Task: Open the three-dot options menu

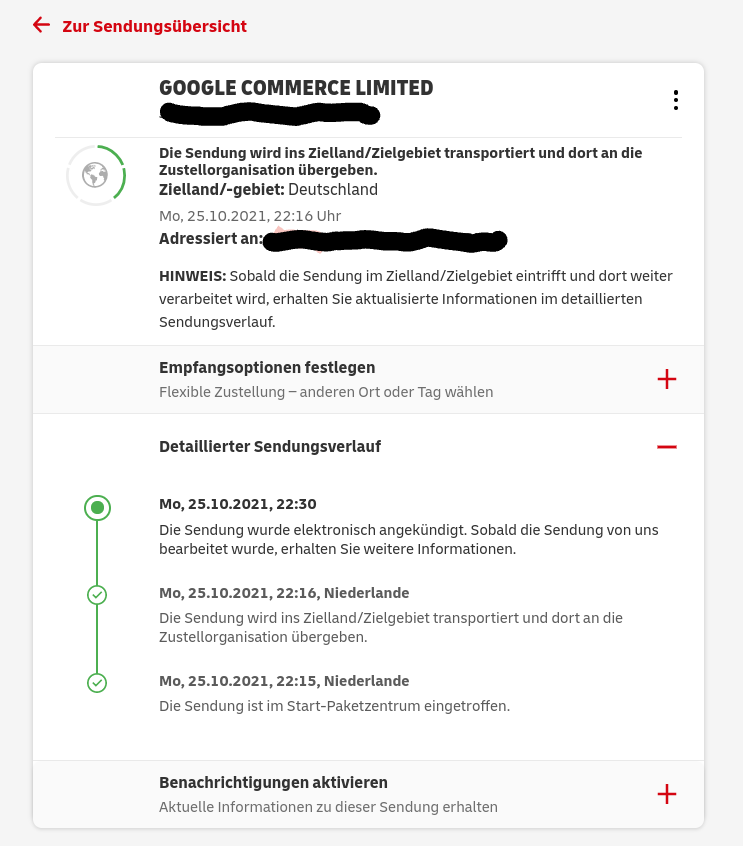Action: point(676,100)
